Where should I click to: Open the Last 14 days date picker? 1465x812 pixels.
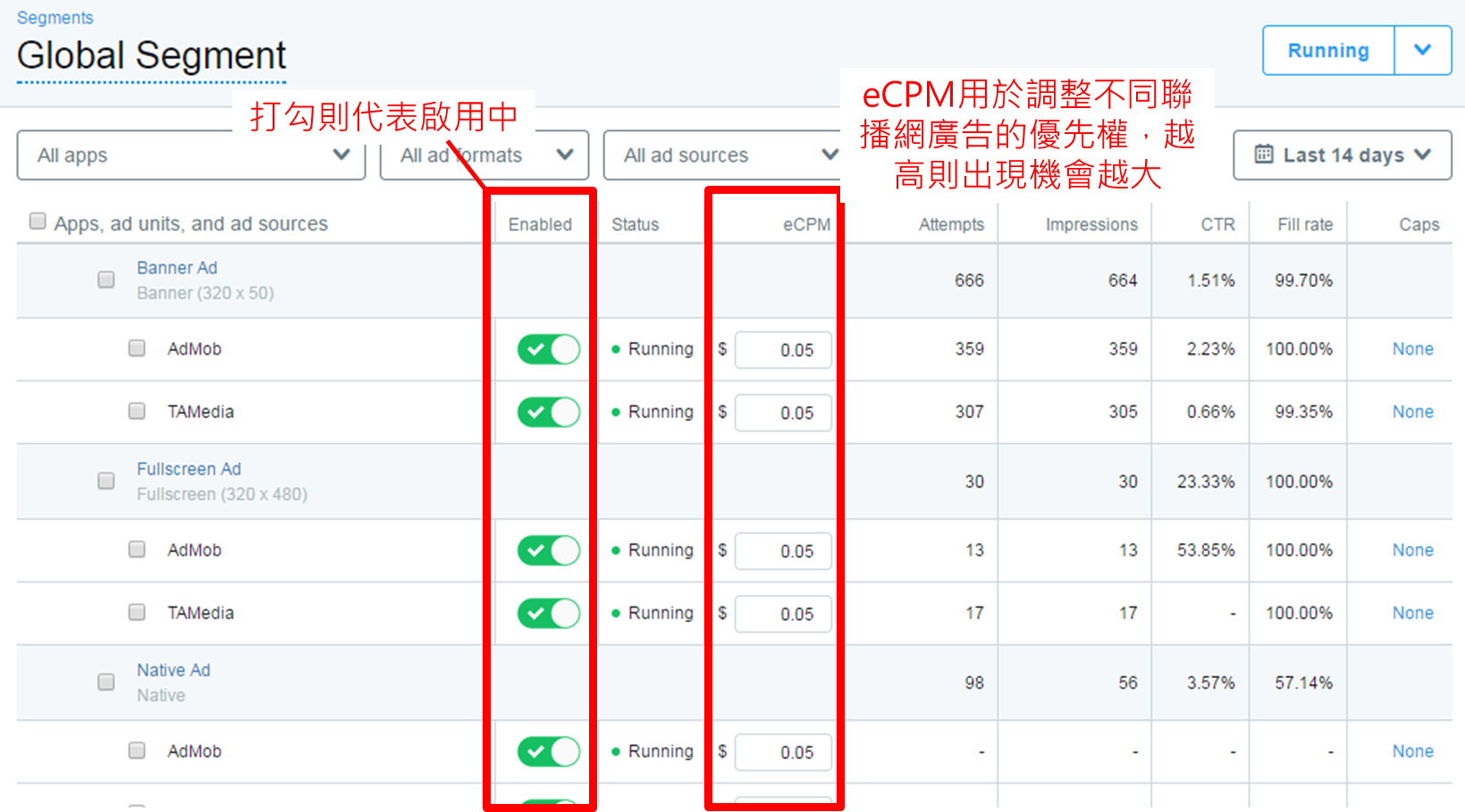(x=1343, y=155)
